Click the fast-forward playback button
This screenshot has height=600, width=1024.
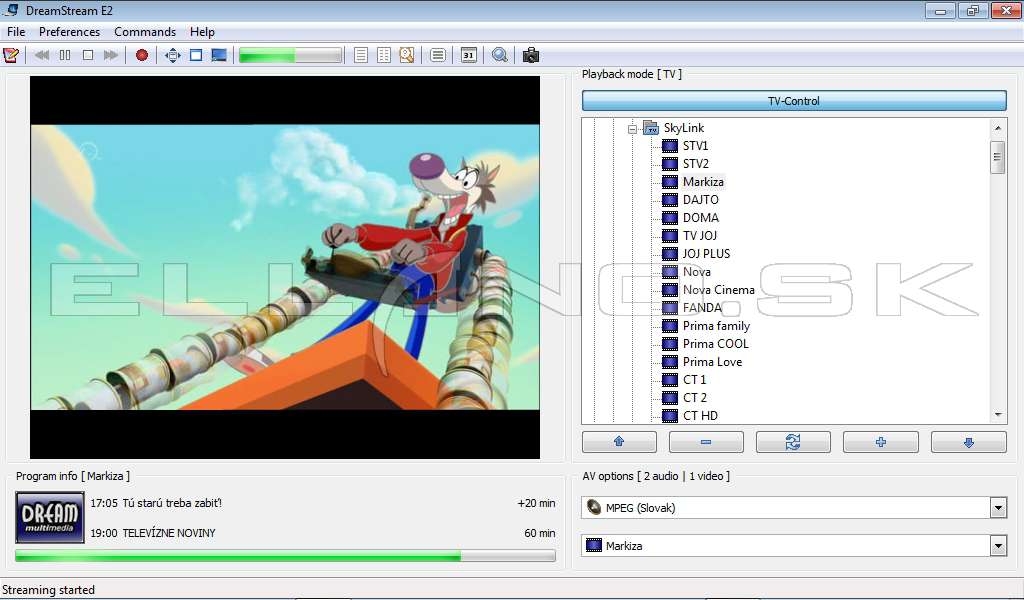(x=111, y=55)
